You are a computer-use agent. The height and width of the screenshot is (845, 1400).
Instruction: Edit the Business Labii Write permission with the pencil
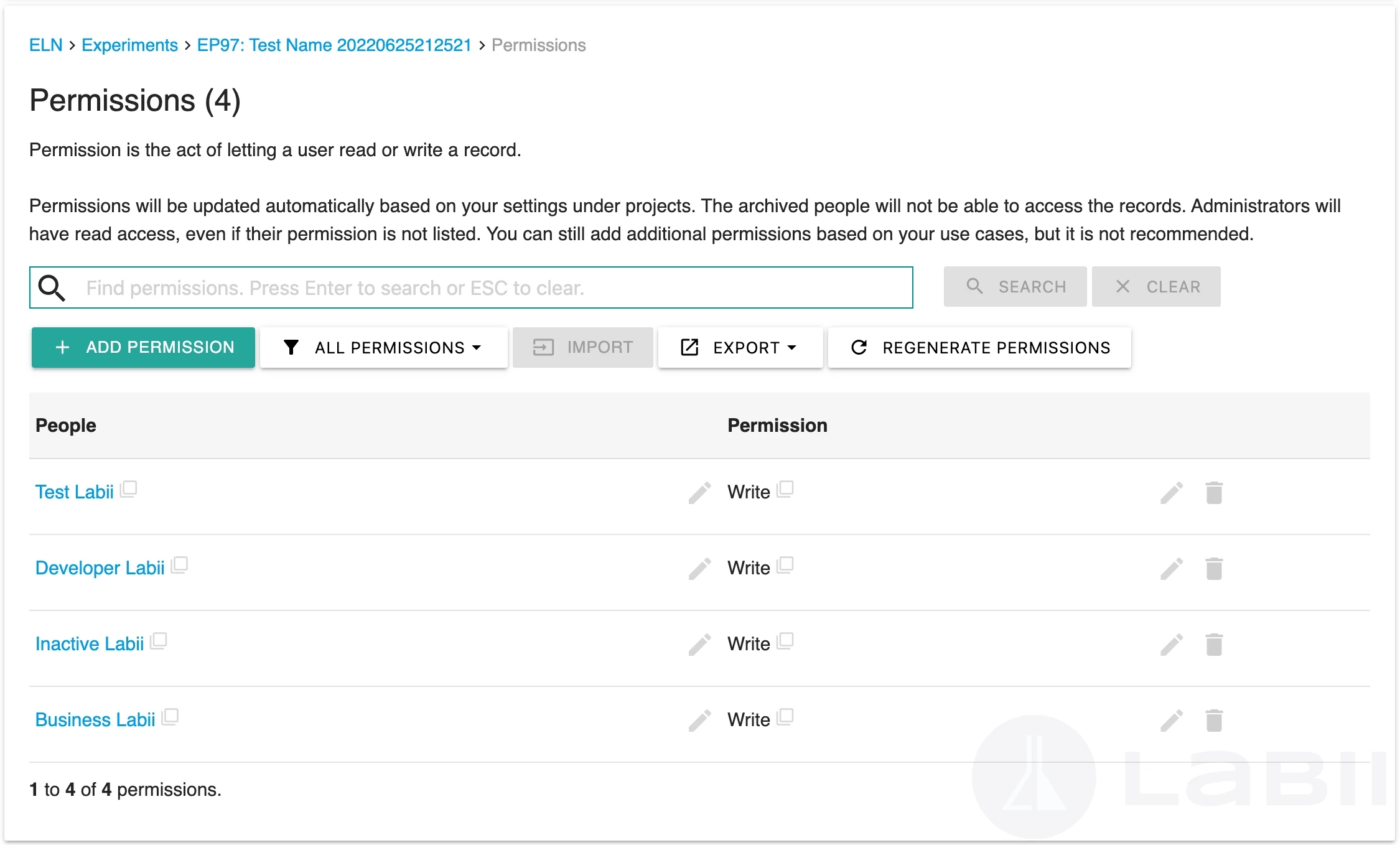[699, 721]
